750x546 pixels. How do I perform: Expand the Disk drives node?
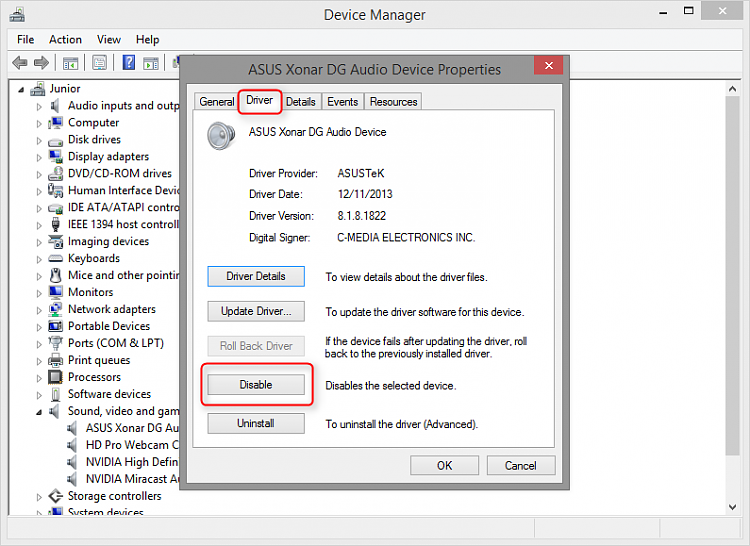(x=39, y=141)
